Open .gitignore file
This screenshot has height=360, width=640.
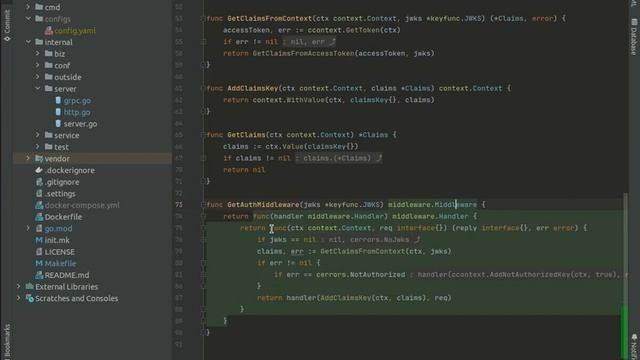point(62,182)
